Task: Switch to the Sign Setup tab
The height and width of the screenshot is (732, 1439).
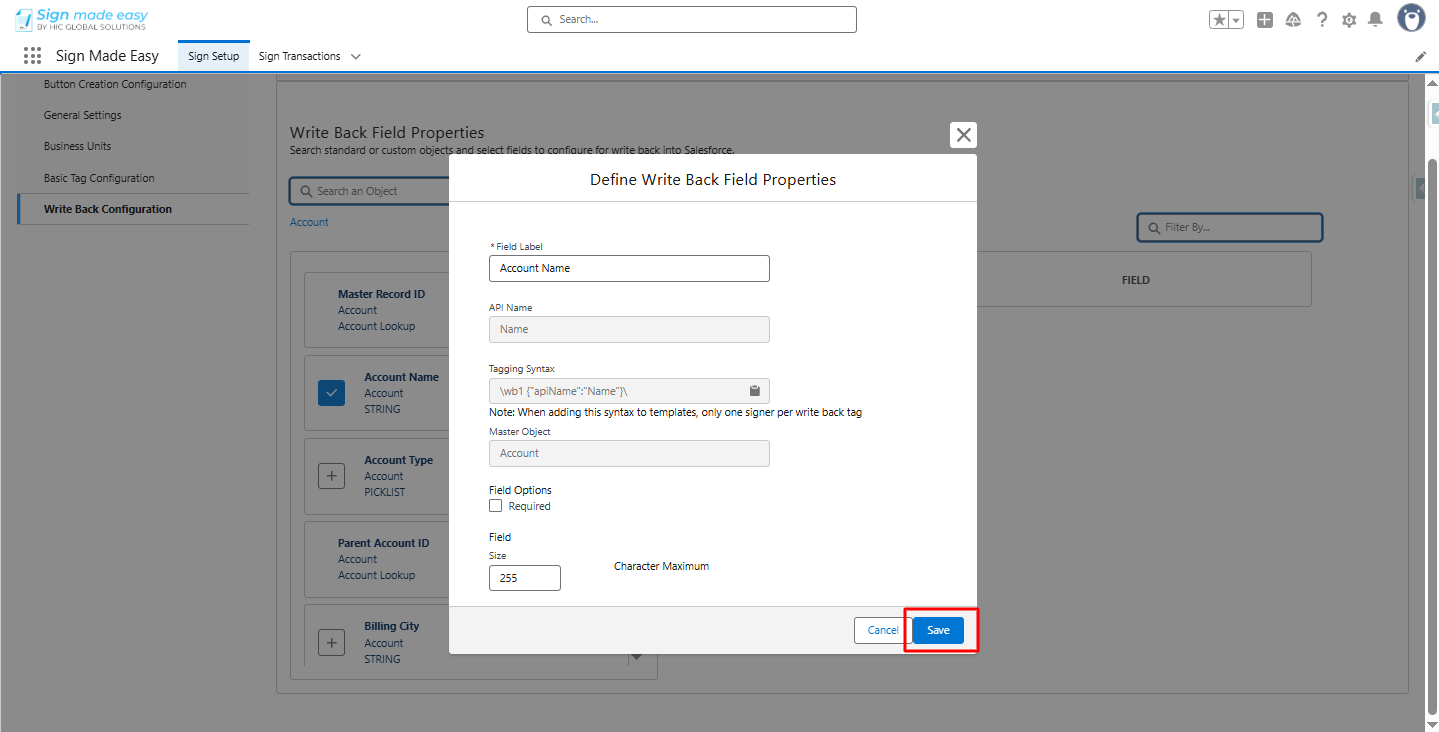Action: 214,56
